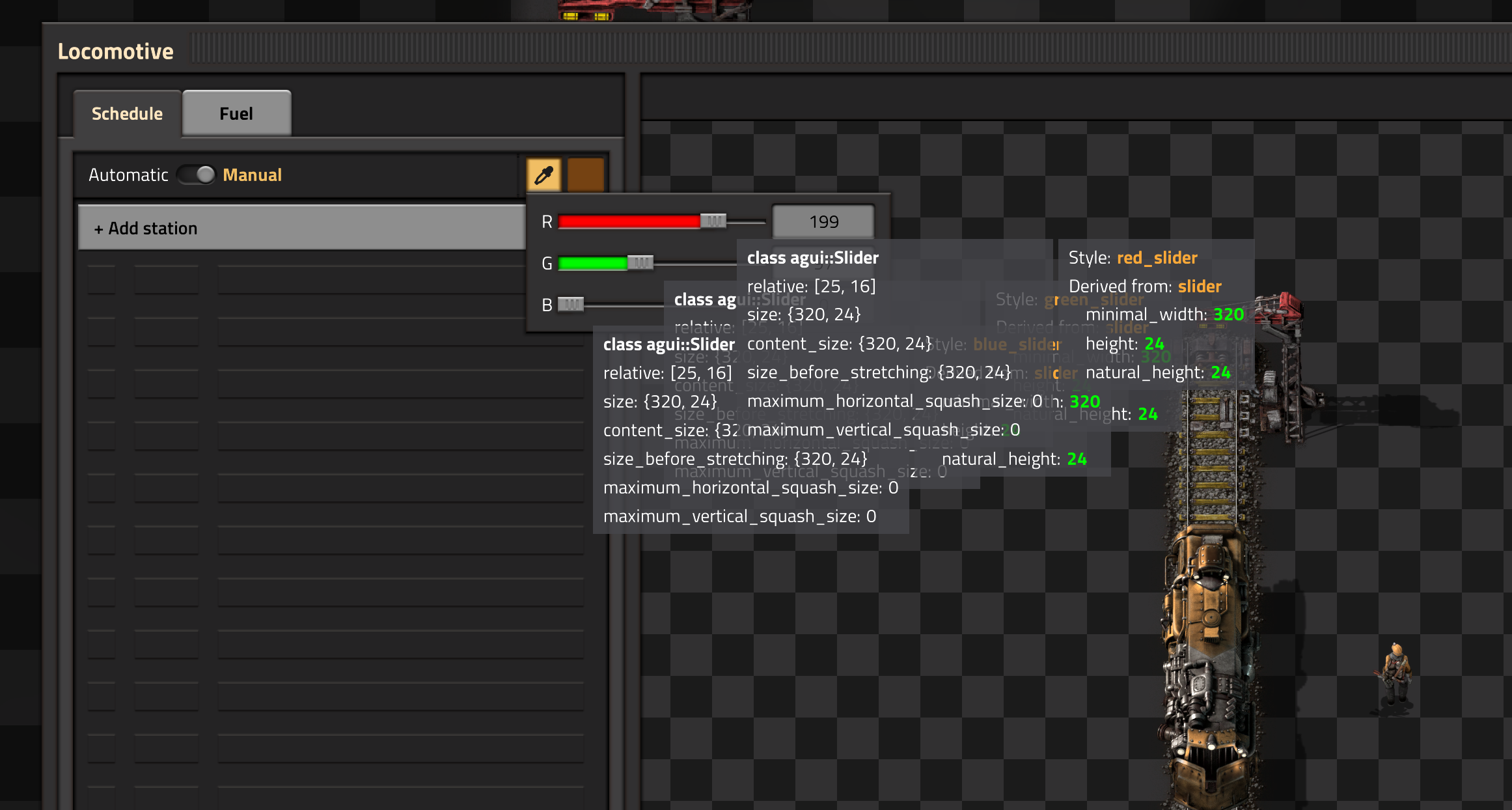Toggle the Automatic/Manual switch
This screenshot has height=810, width=1512.
196,175
